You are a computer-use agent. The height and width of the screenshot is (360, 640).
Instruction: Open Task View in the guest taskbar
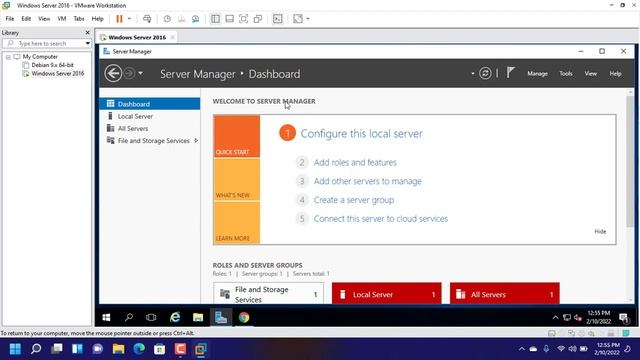(x=151, y=318)
